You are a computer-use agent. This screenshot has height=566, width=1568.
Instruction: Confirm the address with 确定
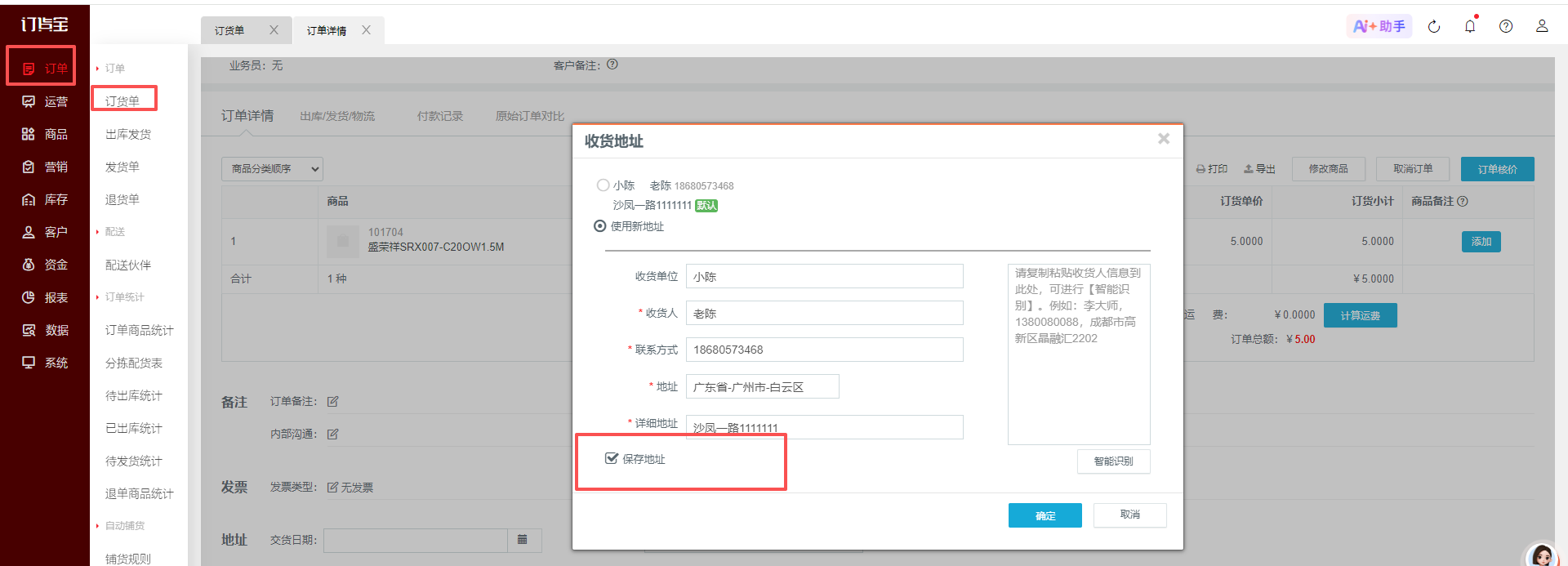coord(1045,515)
